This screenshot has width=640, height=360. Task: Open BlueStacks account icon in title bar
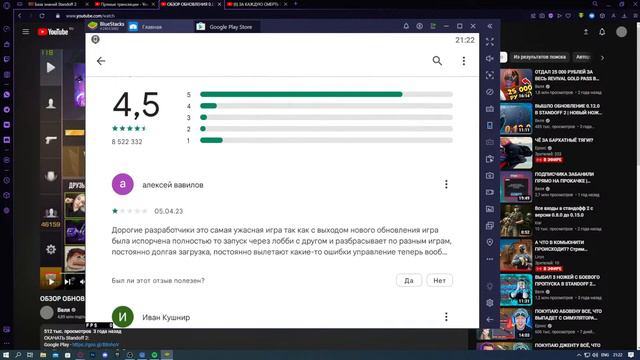tap(420, 26)
